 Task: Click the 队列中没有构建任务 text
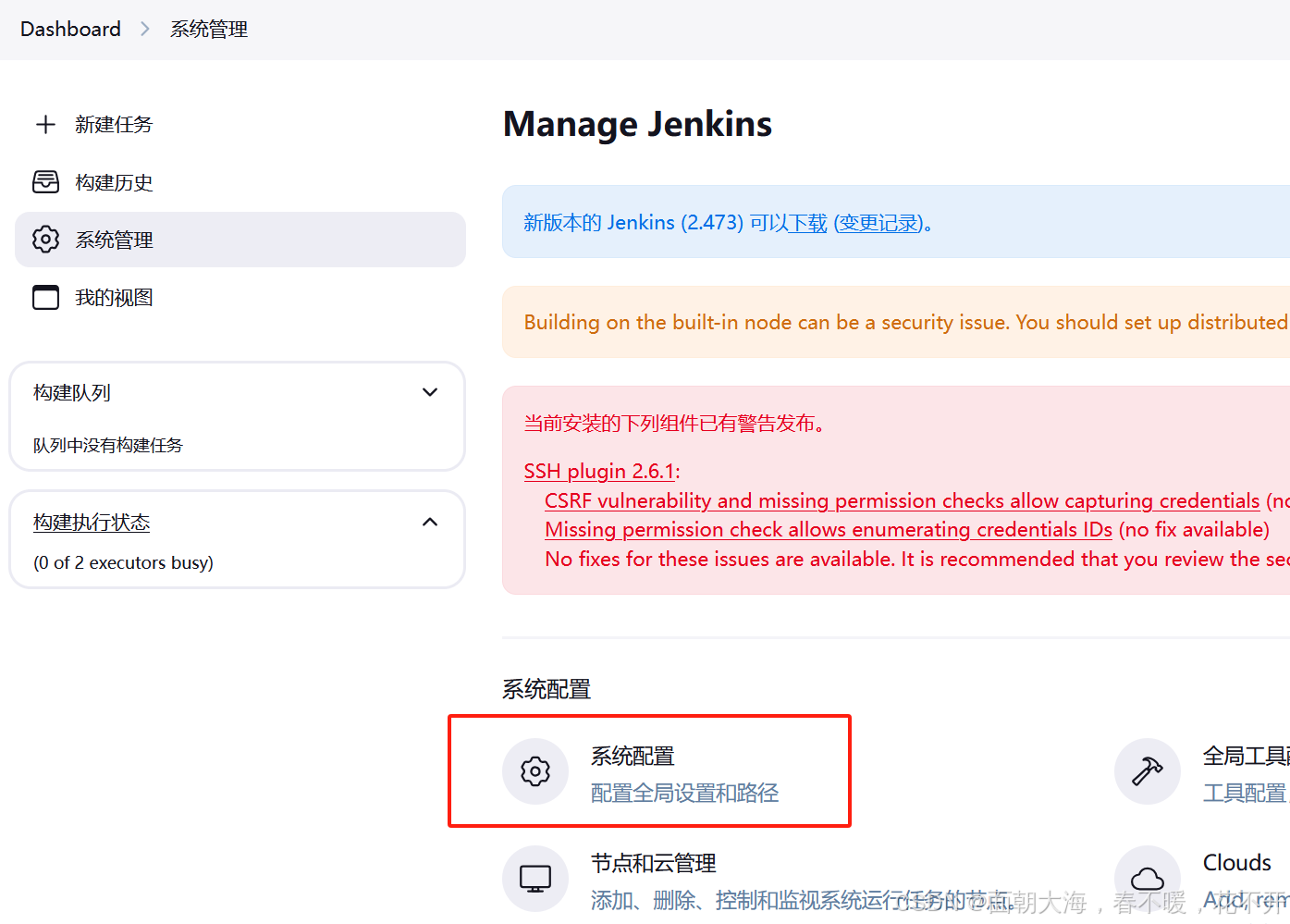(108, 446)
